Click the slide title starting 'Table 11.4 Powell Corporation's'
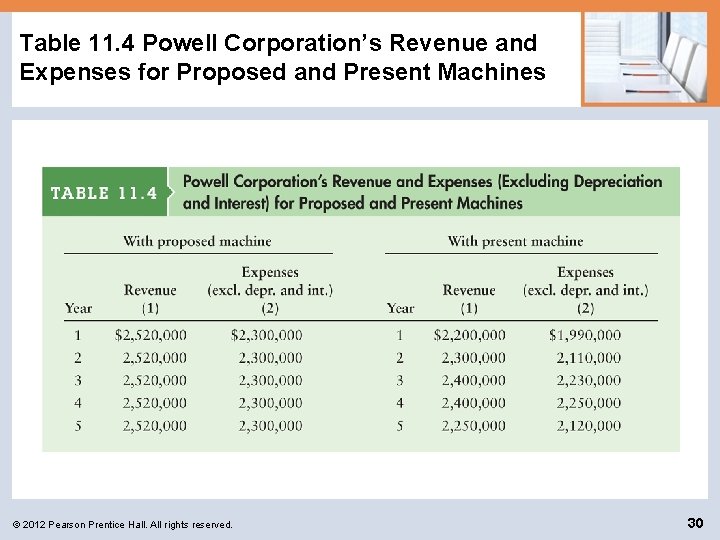Viewport: 720px width, 540px height. click(282, 57)
